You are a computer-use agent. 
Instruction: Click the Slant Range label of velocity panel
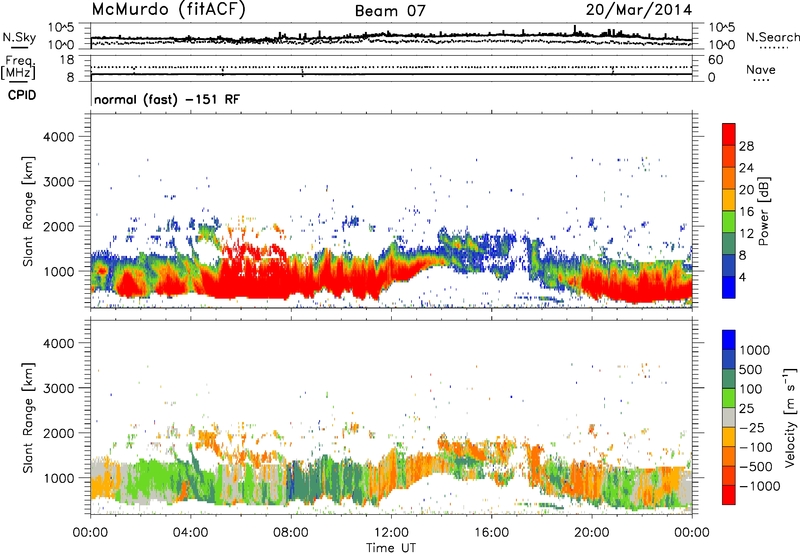(x=28, y=418)
